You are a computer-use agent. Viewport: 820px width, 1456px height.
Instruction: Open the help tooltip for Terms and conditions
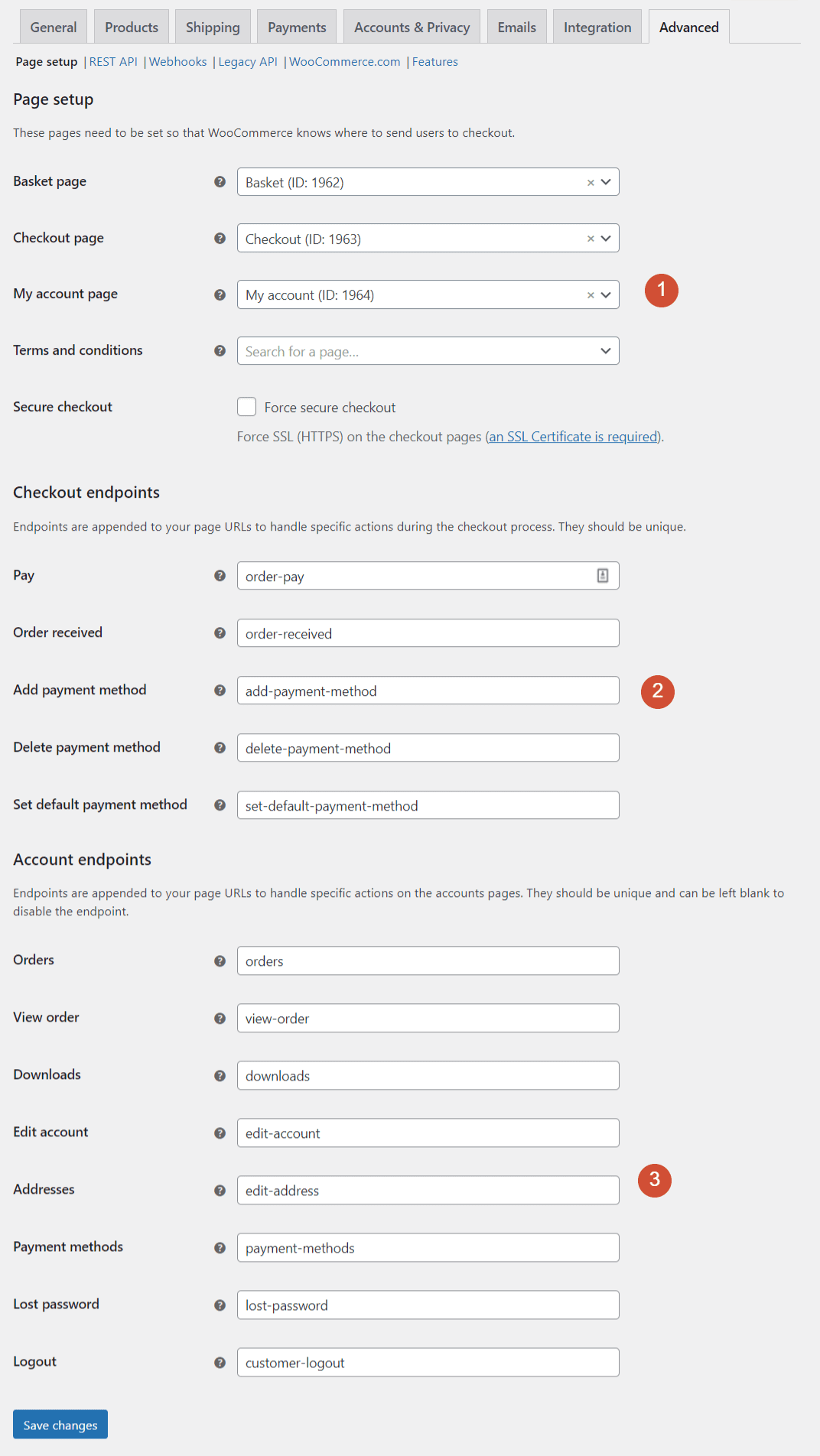click(220, 351)
